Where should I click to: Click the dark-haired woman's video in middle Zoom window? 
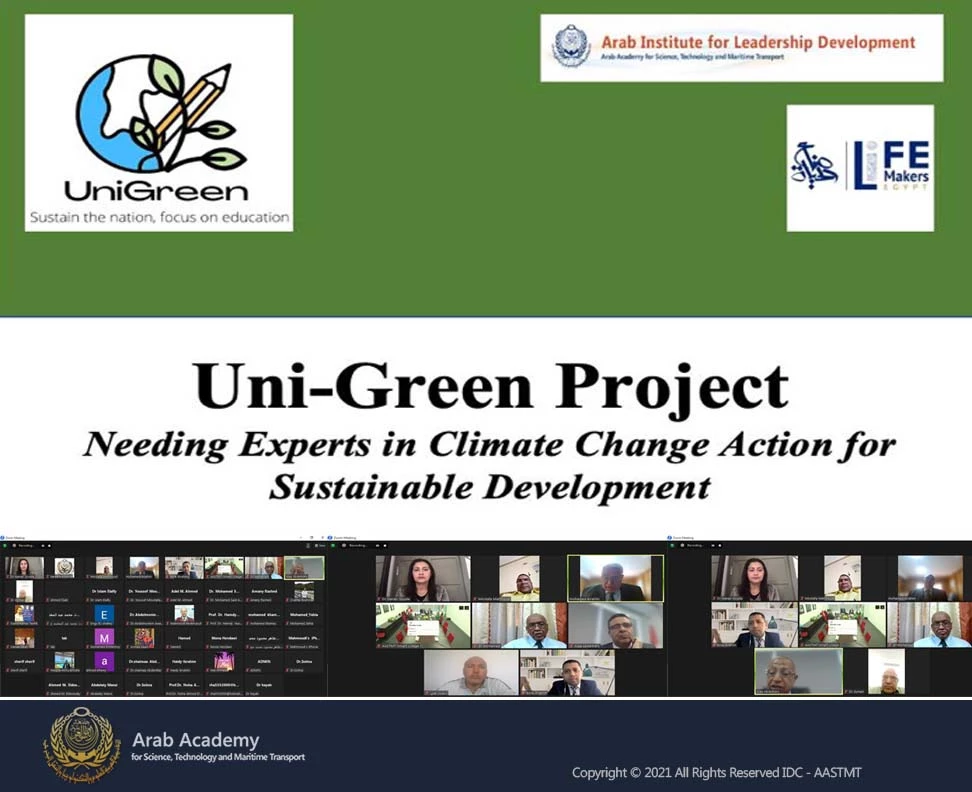pyautogui.click(x=423, y=578)
